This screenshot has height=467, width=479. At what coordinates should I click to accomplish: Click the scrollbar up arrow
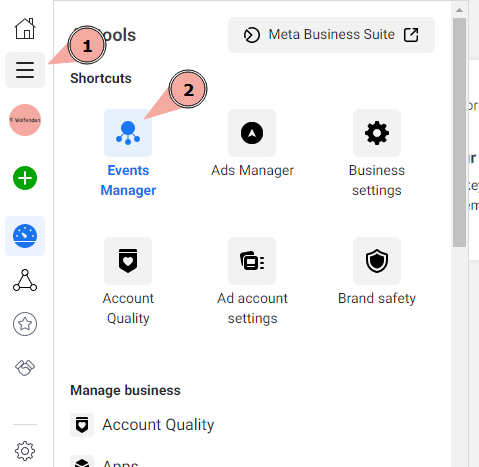[459, 10]
